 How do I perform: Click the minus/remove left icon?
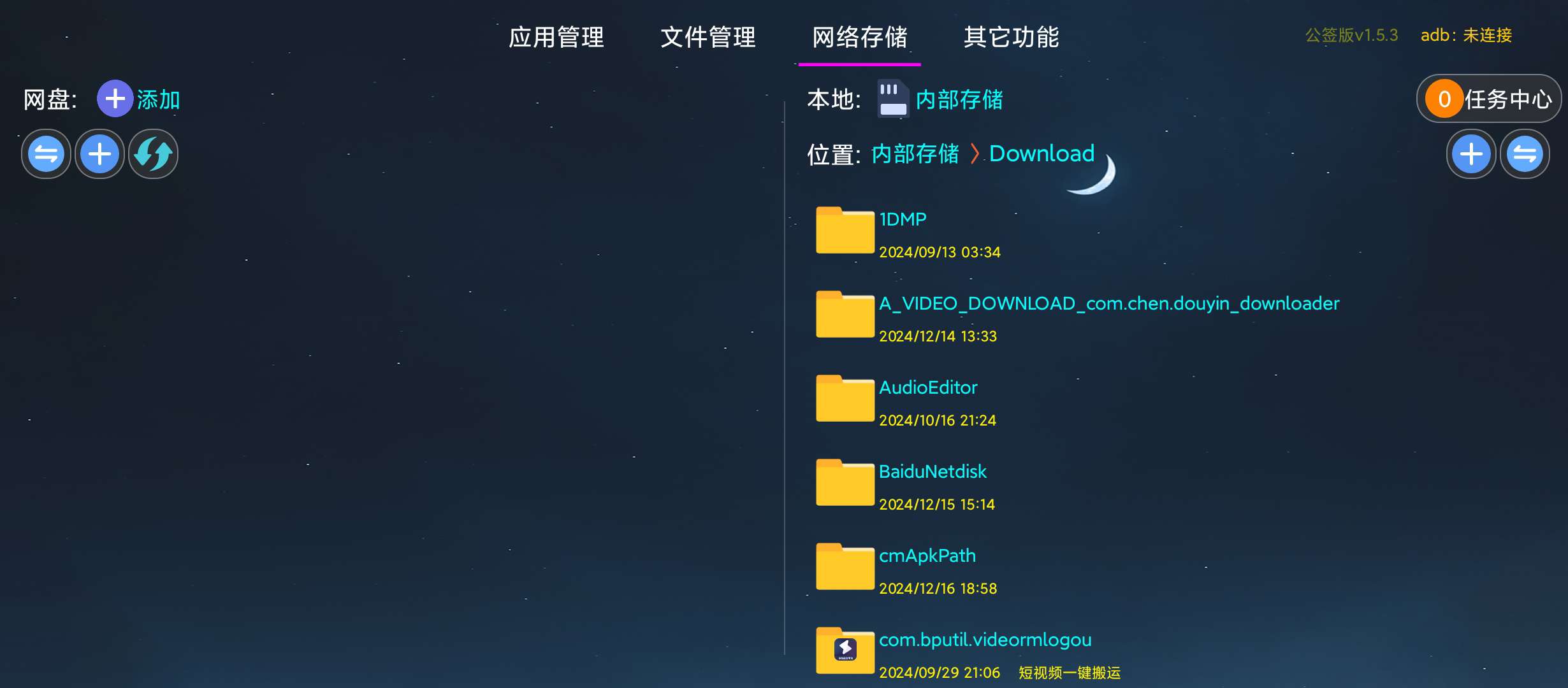(x=45, y=152)
